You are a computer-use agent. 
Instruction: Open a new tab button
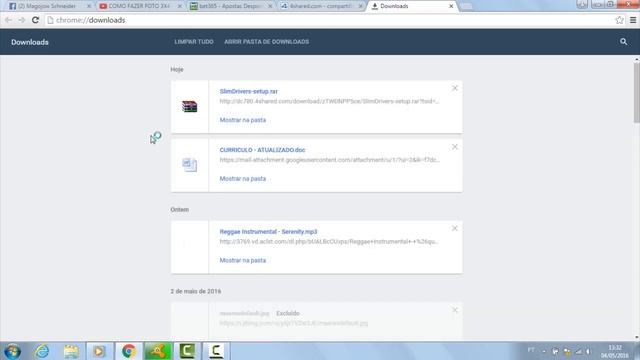[466, 6]
